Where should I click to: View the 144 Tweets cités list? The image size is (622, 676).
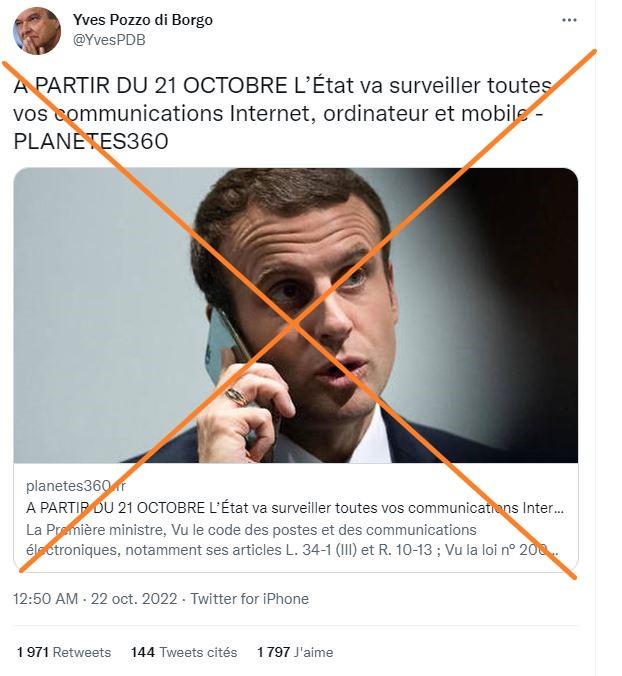pyautogui.click(x=184, y=652)
